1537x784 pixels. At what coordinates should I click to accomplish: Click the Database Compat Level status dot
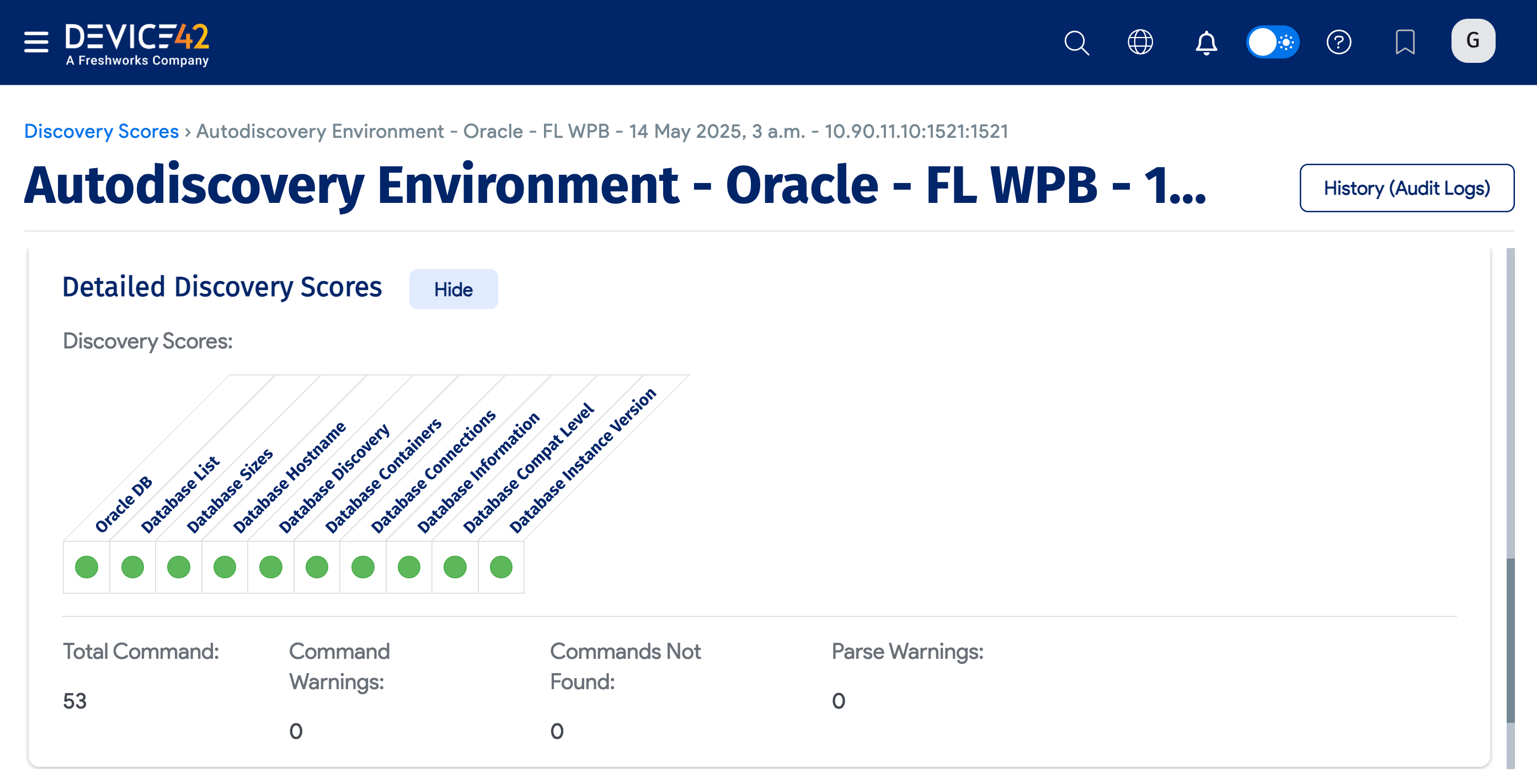pyautogui.click(x=455, y=567)
